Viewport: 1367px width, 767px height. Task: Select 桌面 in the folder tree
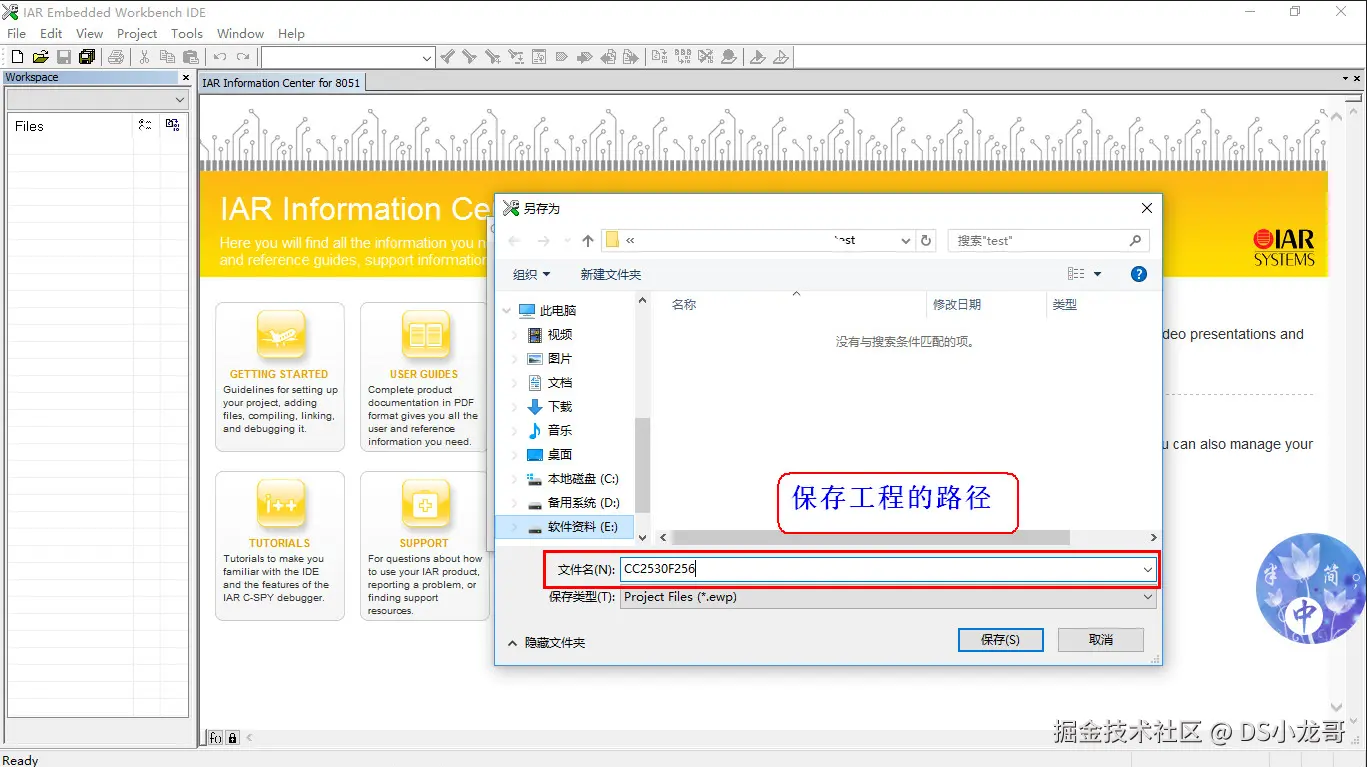(x=560, y=455)
